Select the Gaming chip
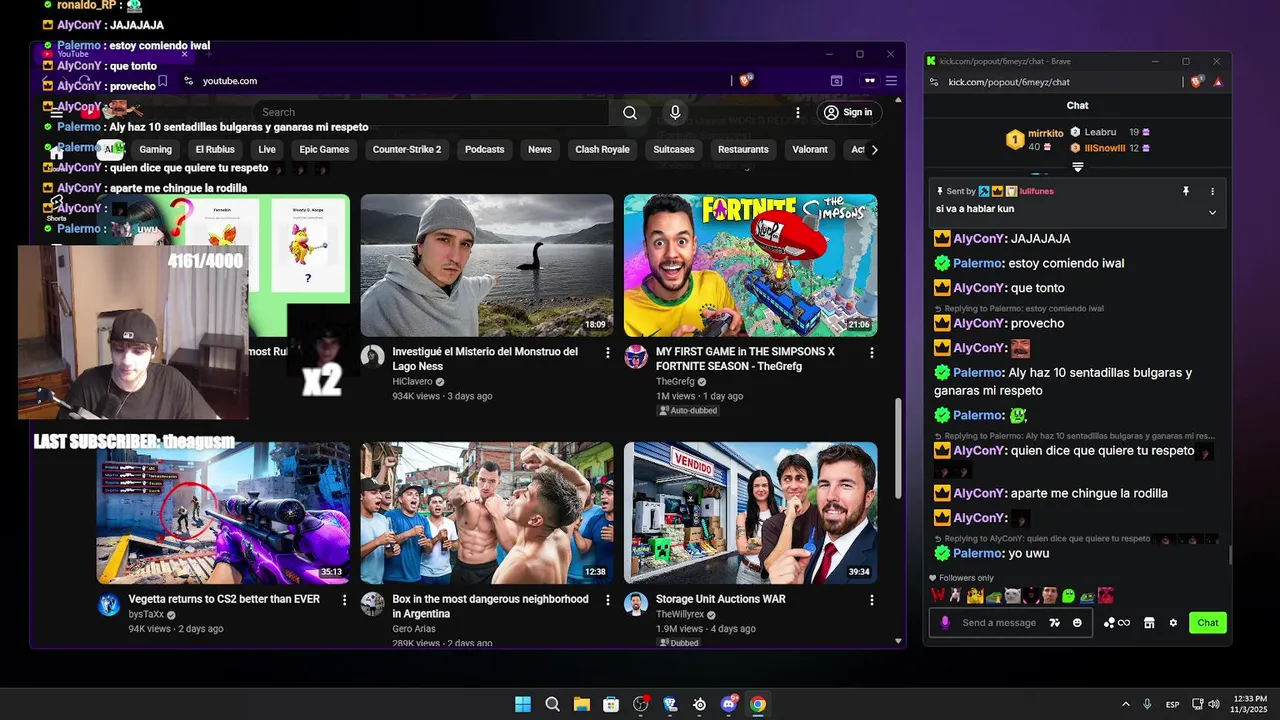1280x720 pixels. (155, 150)
